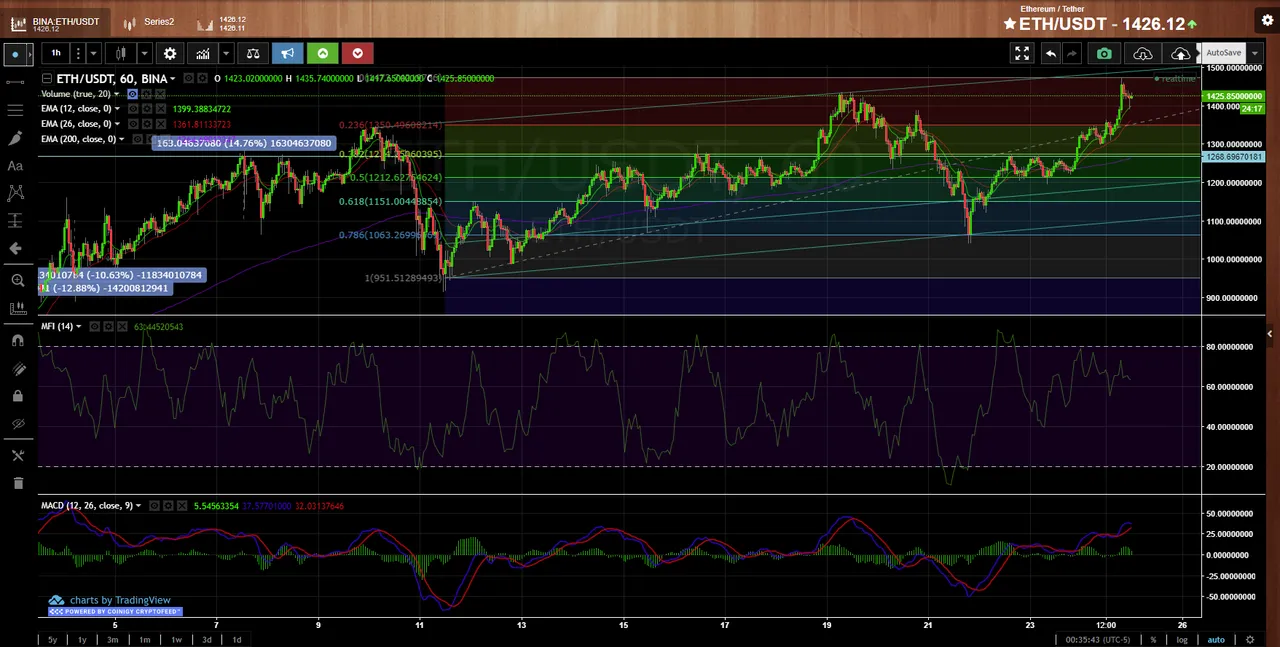Enter fullscreen mode with expand icon

pyautogui.click(x=1022, y=53)
